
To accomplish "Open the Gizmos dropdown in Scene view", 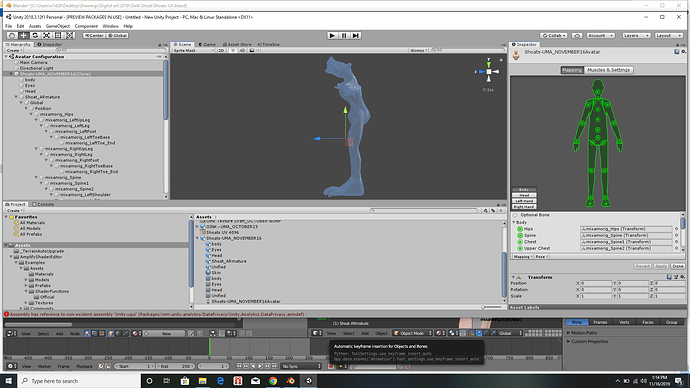I will [x=418, y=50].
